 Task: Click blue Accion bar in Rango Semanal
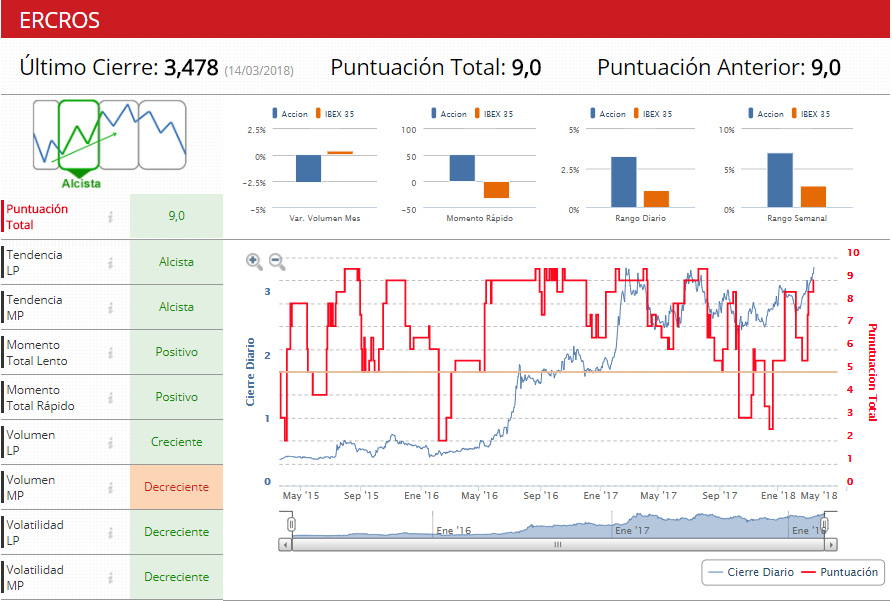tap(780, 180)
